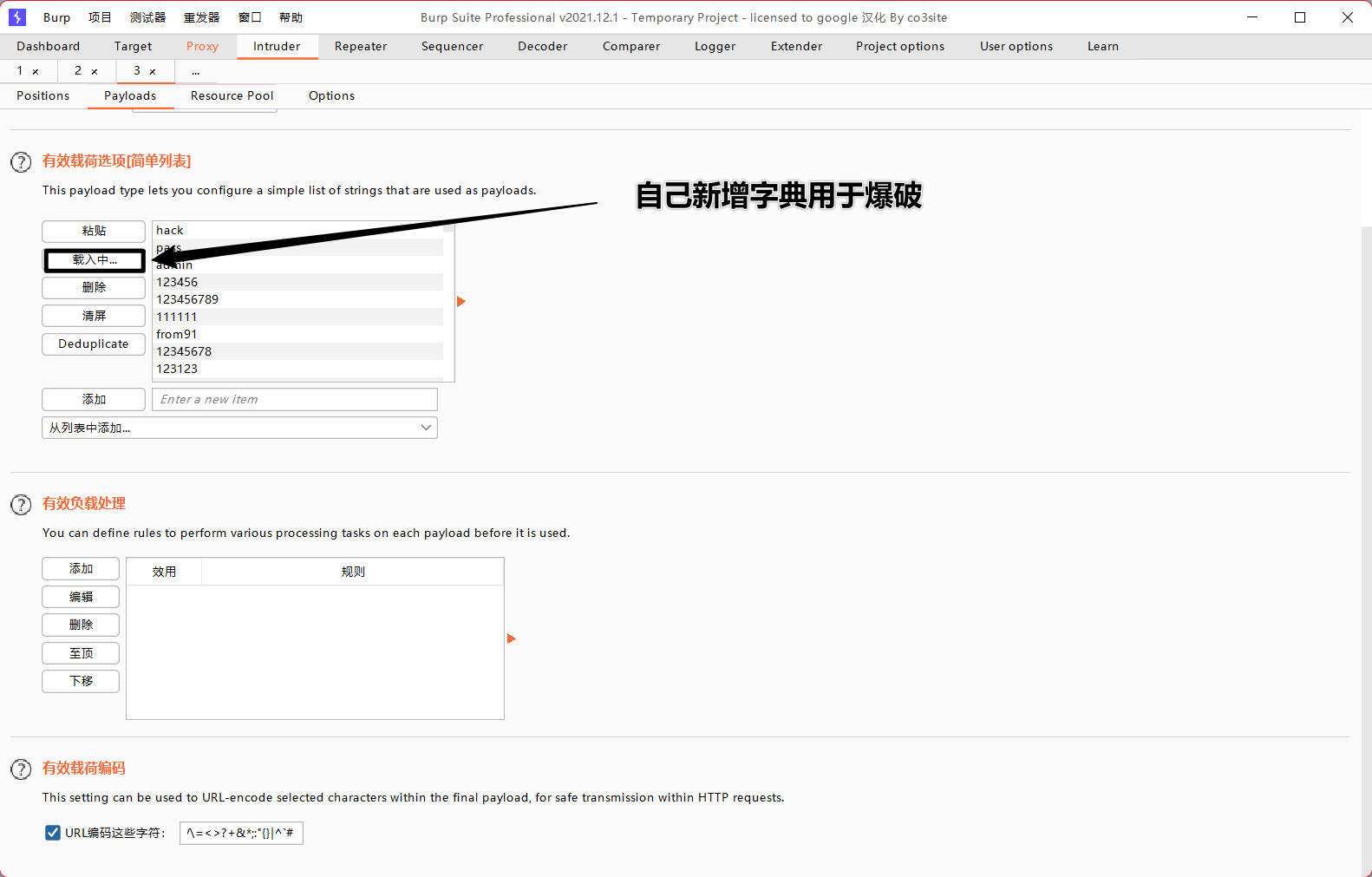The width and height of the screenshot is (1372, 877).
Task: Close Intruder attack tab 1
Action: 36,71
